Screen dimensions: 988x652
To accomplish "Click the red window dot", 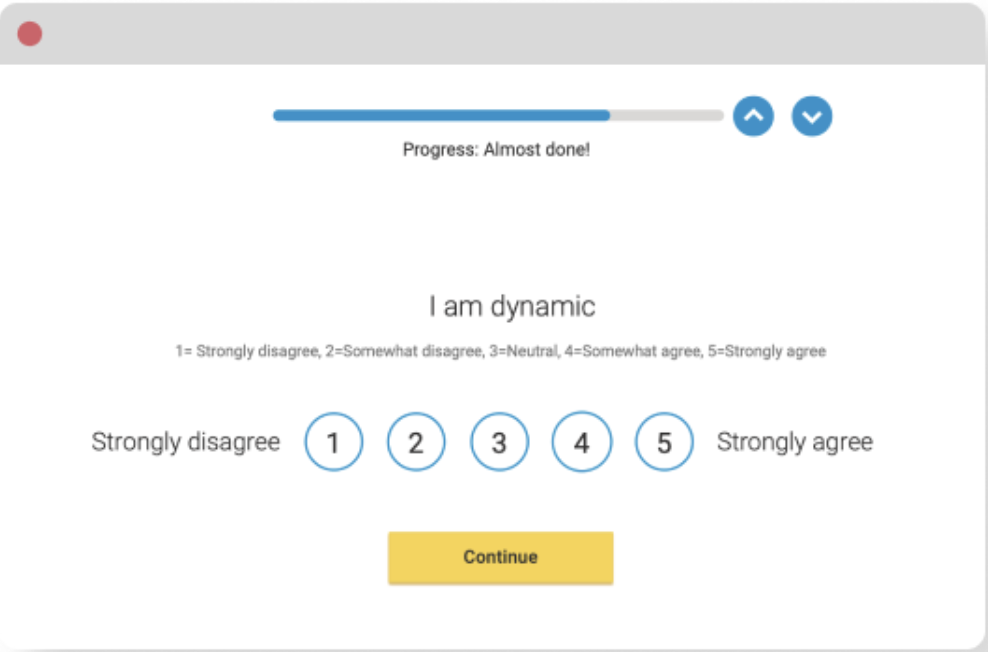I will [30, 33].
